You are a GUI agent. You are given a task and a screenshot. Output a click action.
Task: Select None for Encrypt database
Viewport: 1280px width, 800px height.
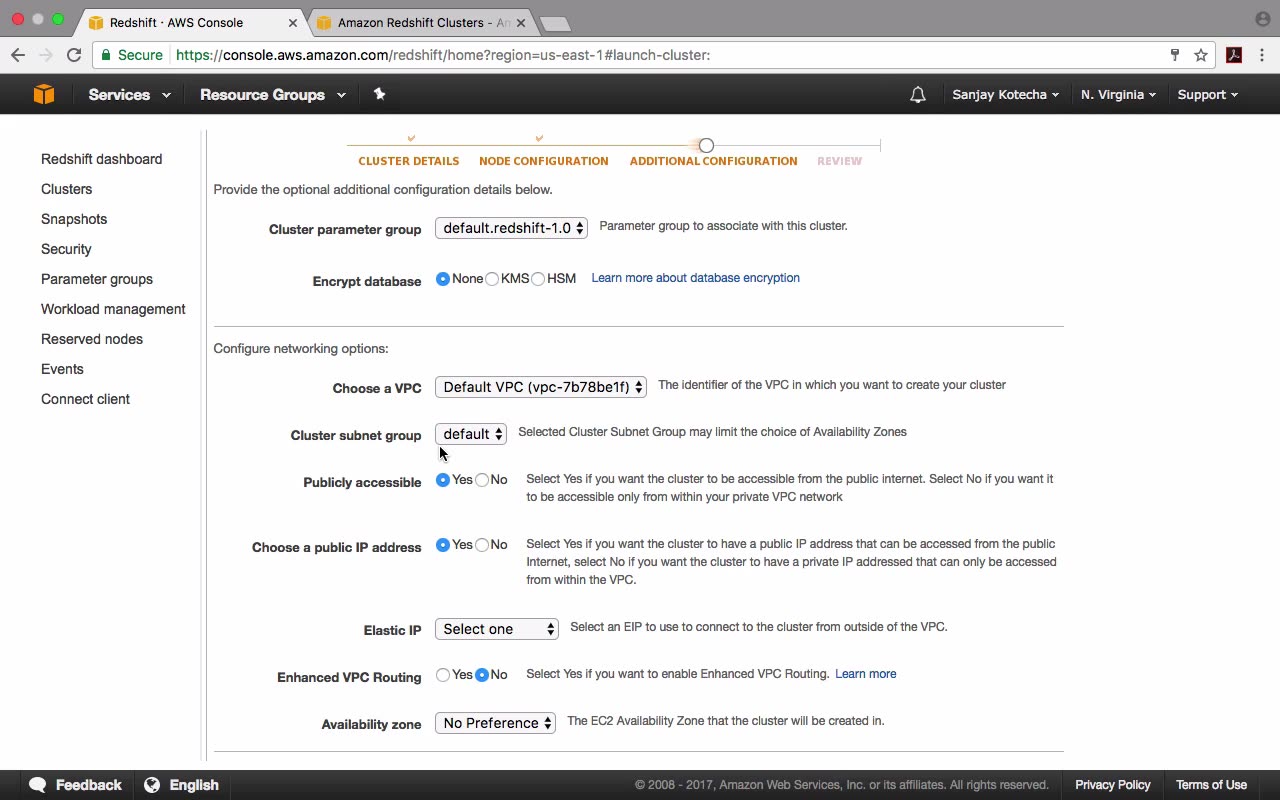point(443,279)
